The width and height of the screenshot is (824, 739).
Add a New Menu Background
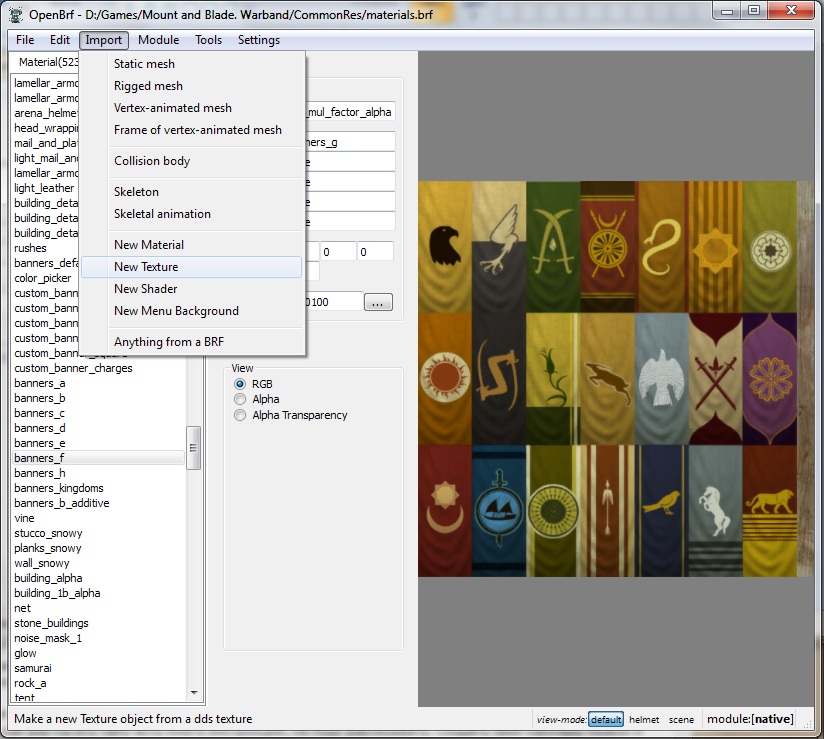(x=192, y=311)
